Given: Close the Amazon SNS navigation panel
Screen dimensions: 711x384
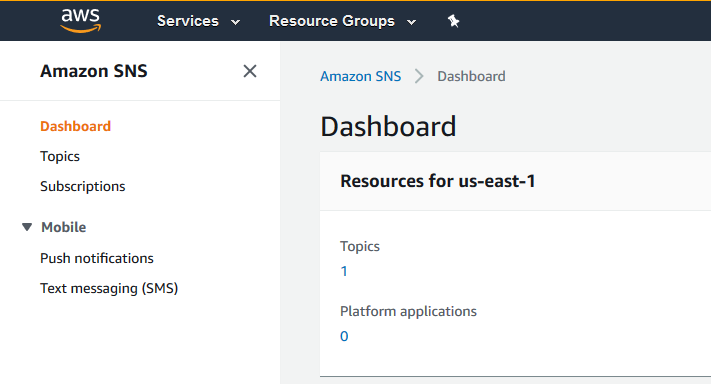Looking at the screenshot, I should point(250,71).
